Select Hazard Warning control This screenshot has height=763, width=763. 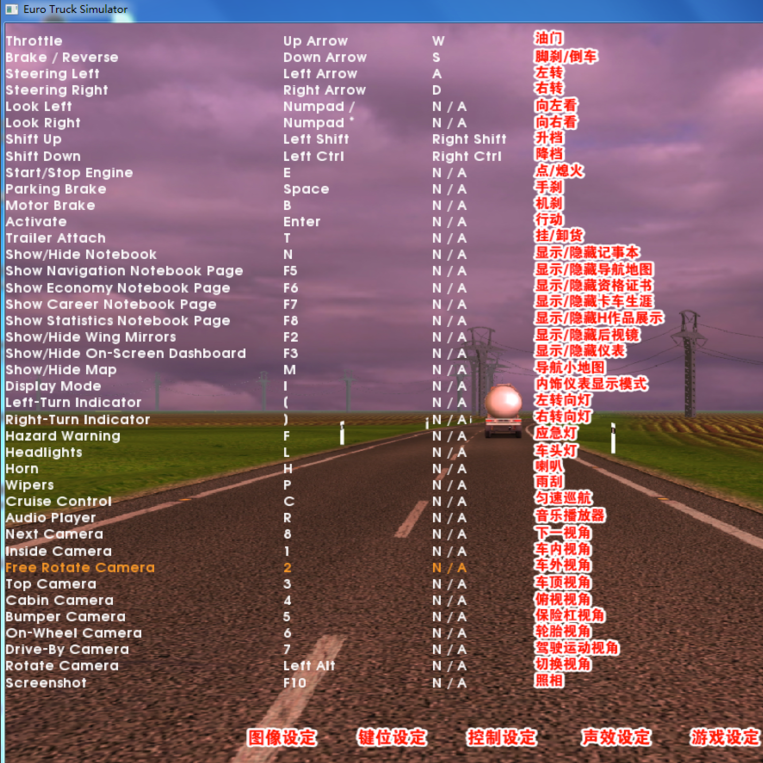tap(63, 436)
